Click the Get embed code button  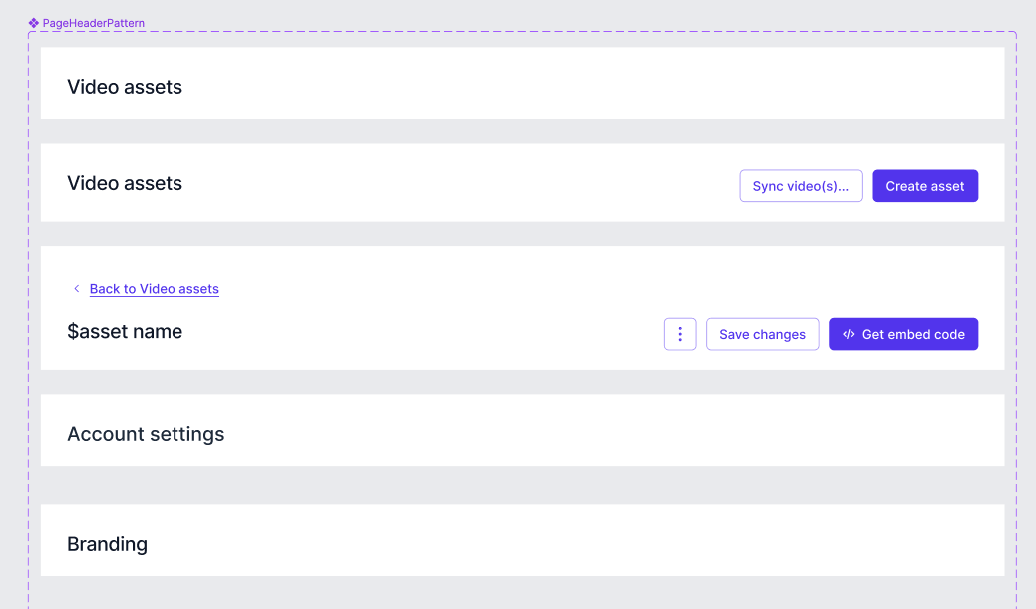[x=904, y=334]
